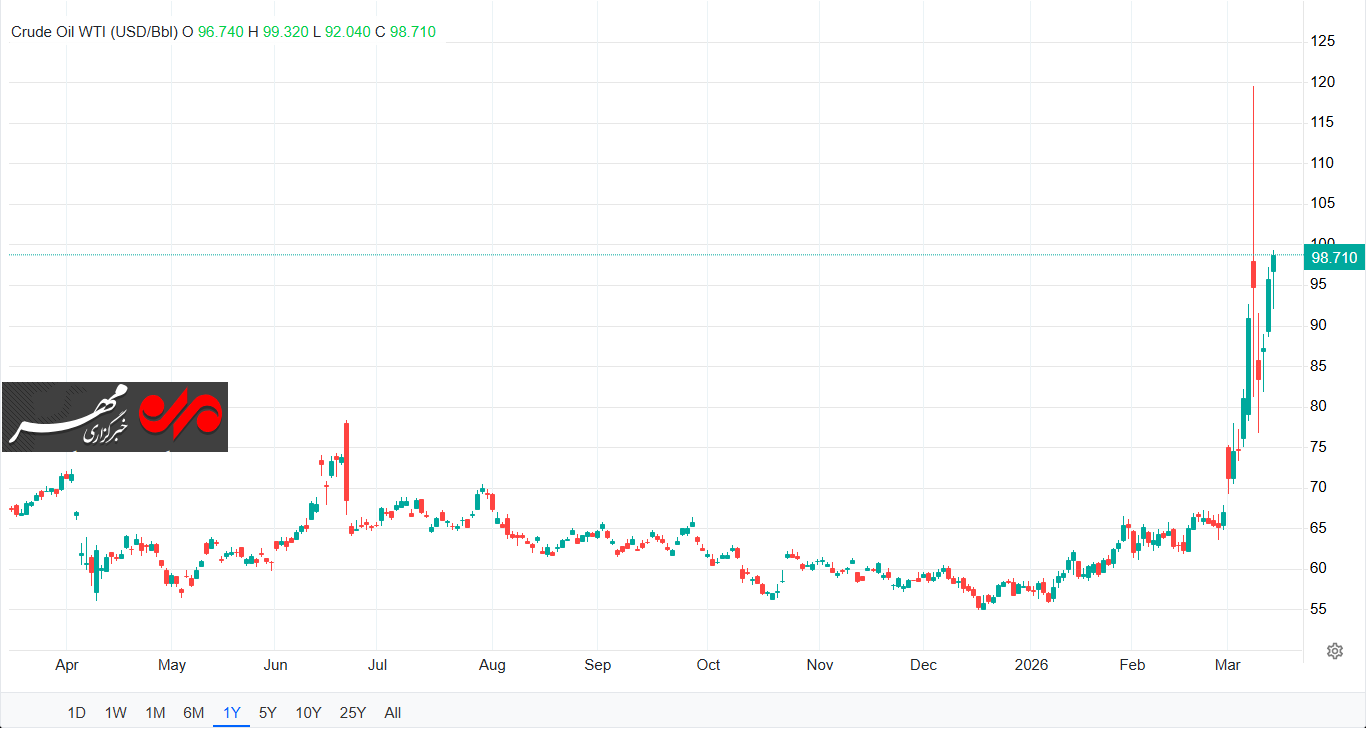
Task: Click the current price label 98.710
Action: point(1334,258)
